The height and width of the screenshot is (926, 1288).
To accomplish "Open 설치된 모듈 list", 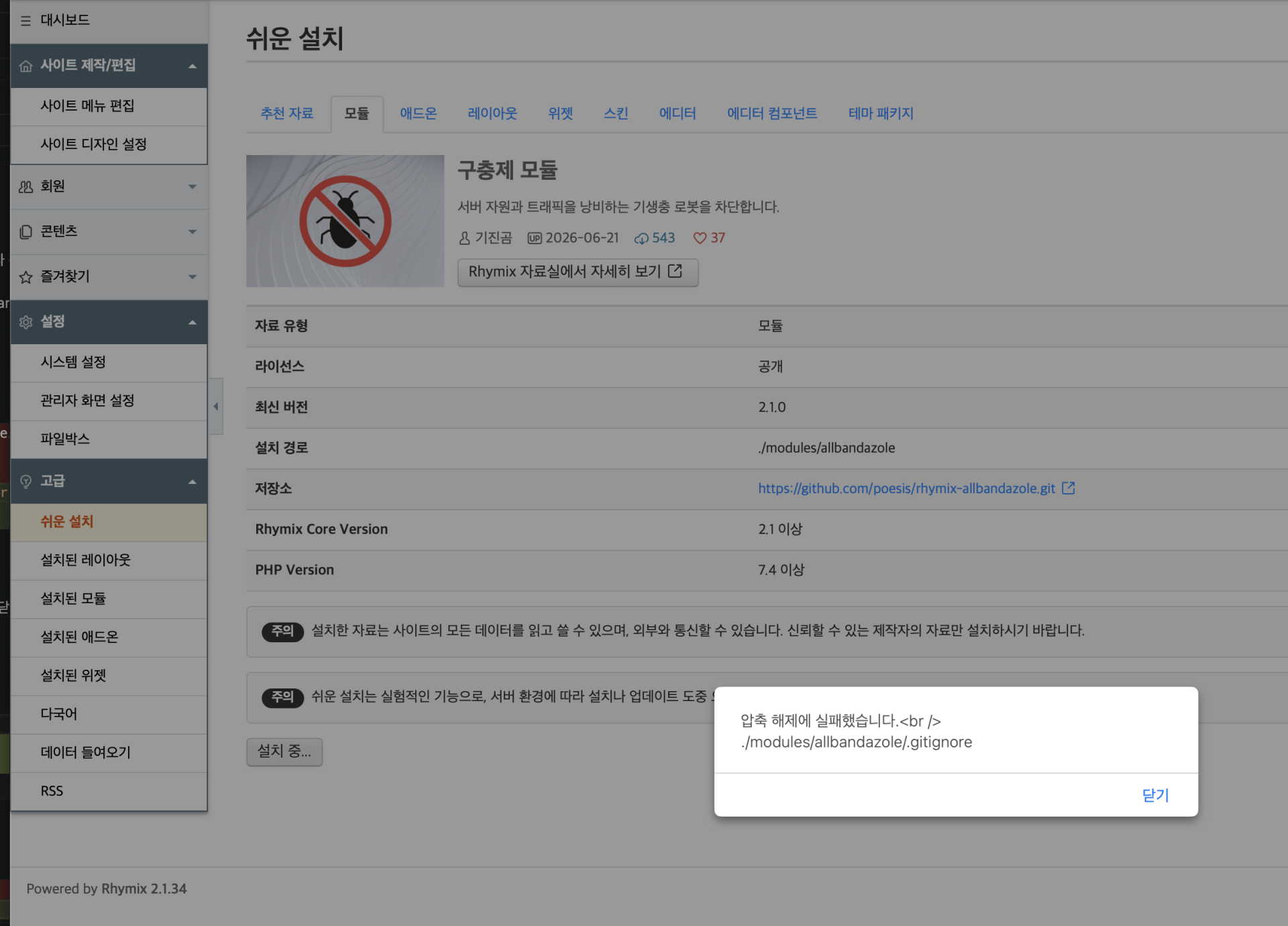I will [109, 599].
